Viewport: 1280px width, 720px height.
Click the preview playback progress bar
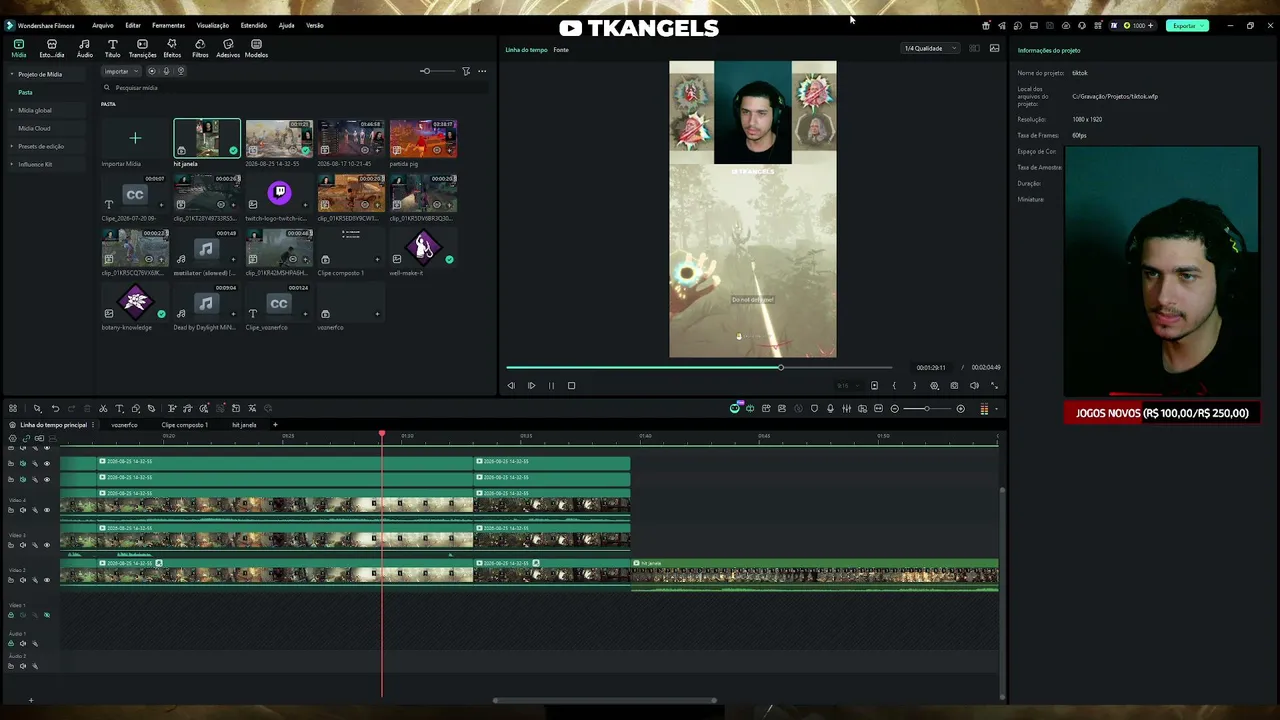(698, 367)
